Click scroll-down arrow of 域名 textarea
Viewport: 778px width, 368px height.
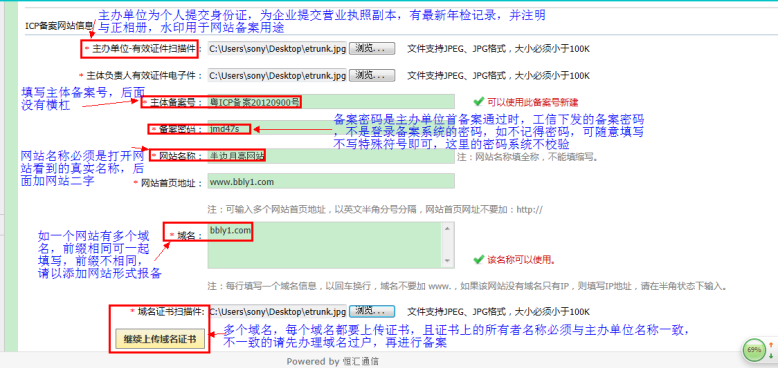(x=447, y=261)
